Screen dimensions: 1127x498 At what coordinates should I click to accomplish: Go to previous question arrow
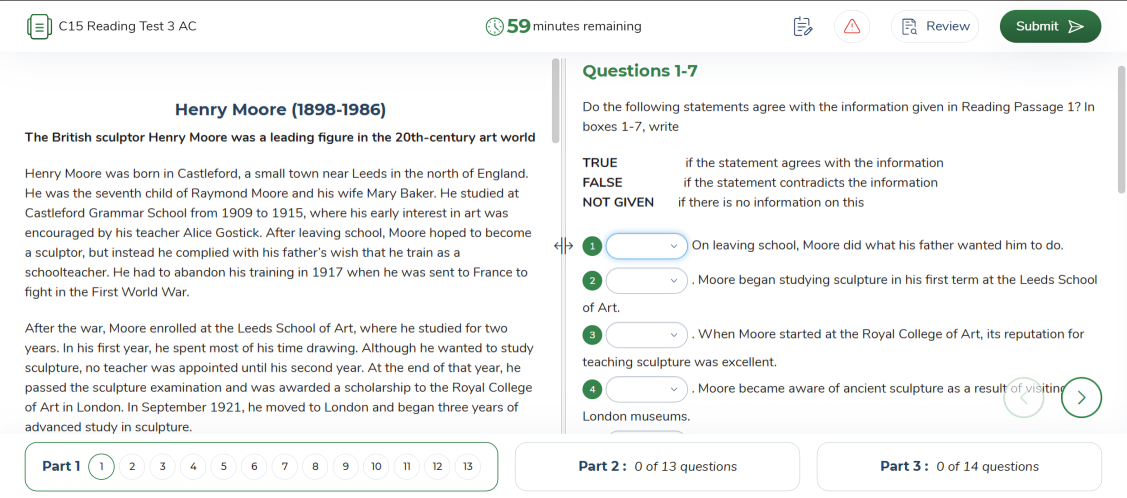(1024, 397)
